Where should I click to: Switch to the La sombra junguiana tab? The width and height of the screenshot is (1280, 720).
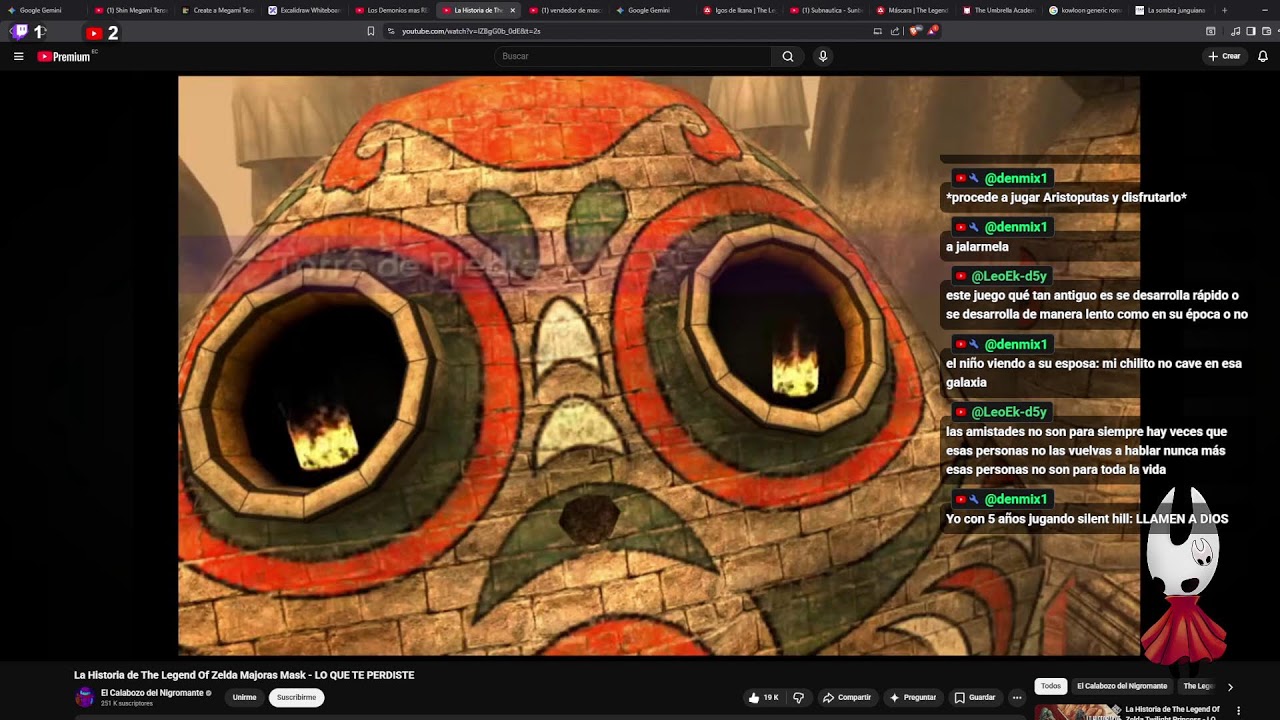coord(1172,10)
